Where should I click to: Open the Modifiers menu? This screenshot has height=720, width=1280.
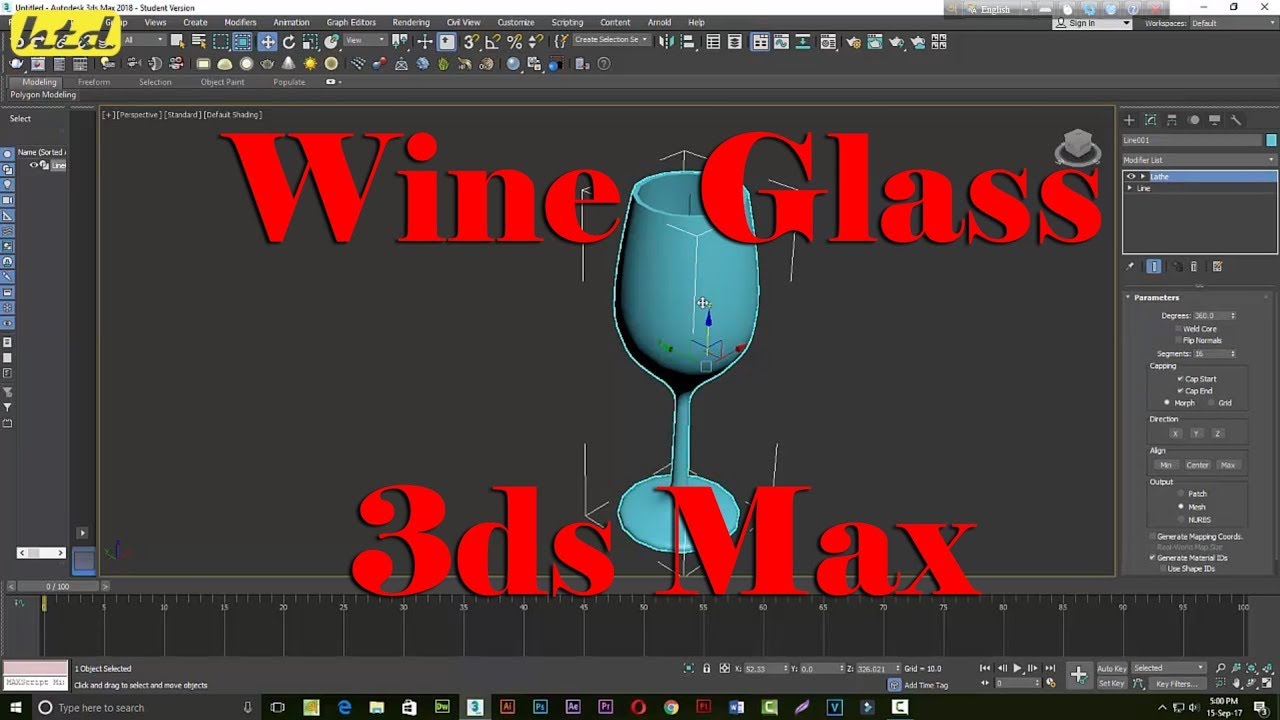pos(240,22)
